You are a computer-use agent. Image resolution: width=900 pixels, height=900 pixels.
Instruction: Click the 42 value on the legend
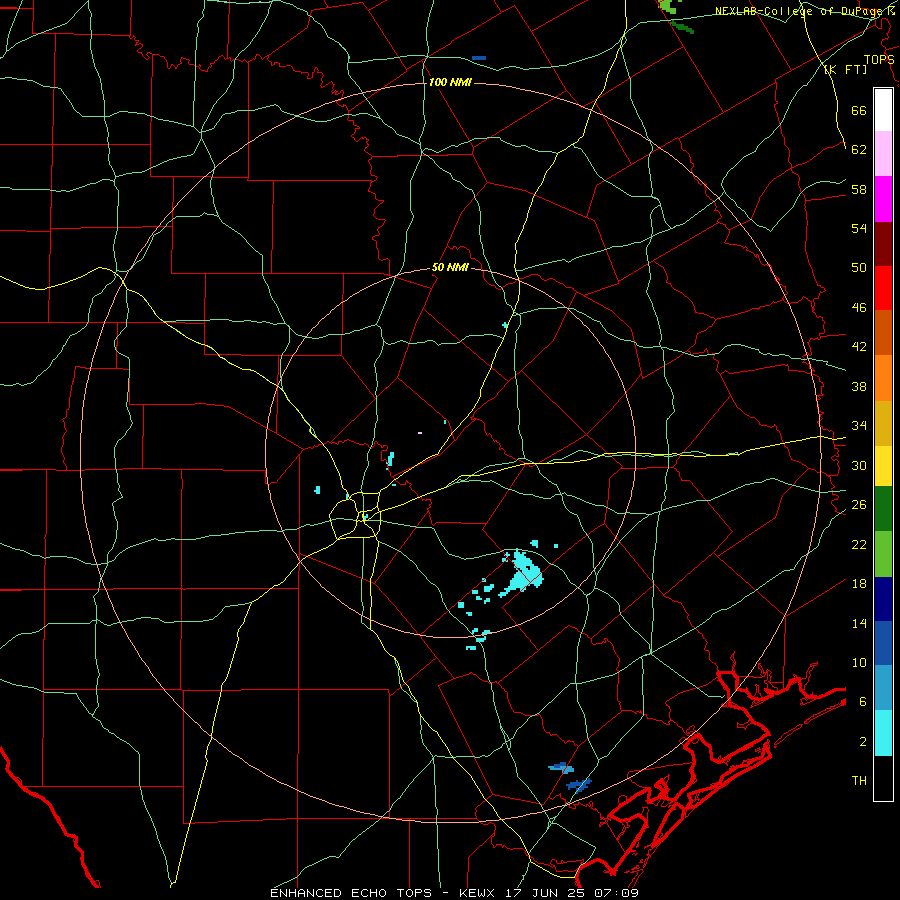click(x=859, y=347)
